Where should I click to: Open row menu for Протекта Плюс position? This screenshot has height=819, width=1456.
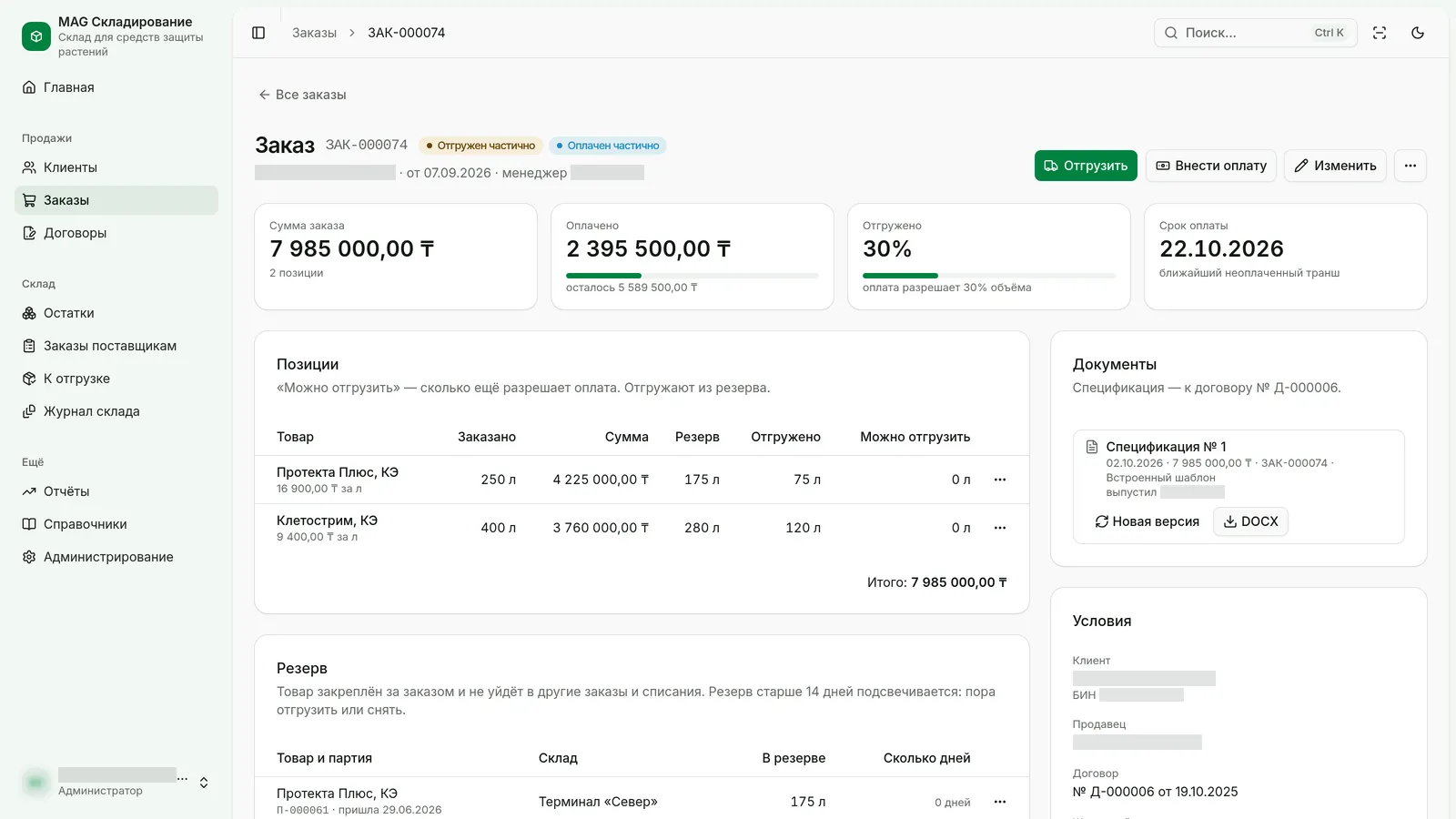click(1000, 480)
